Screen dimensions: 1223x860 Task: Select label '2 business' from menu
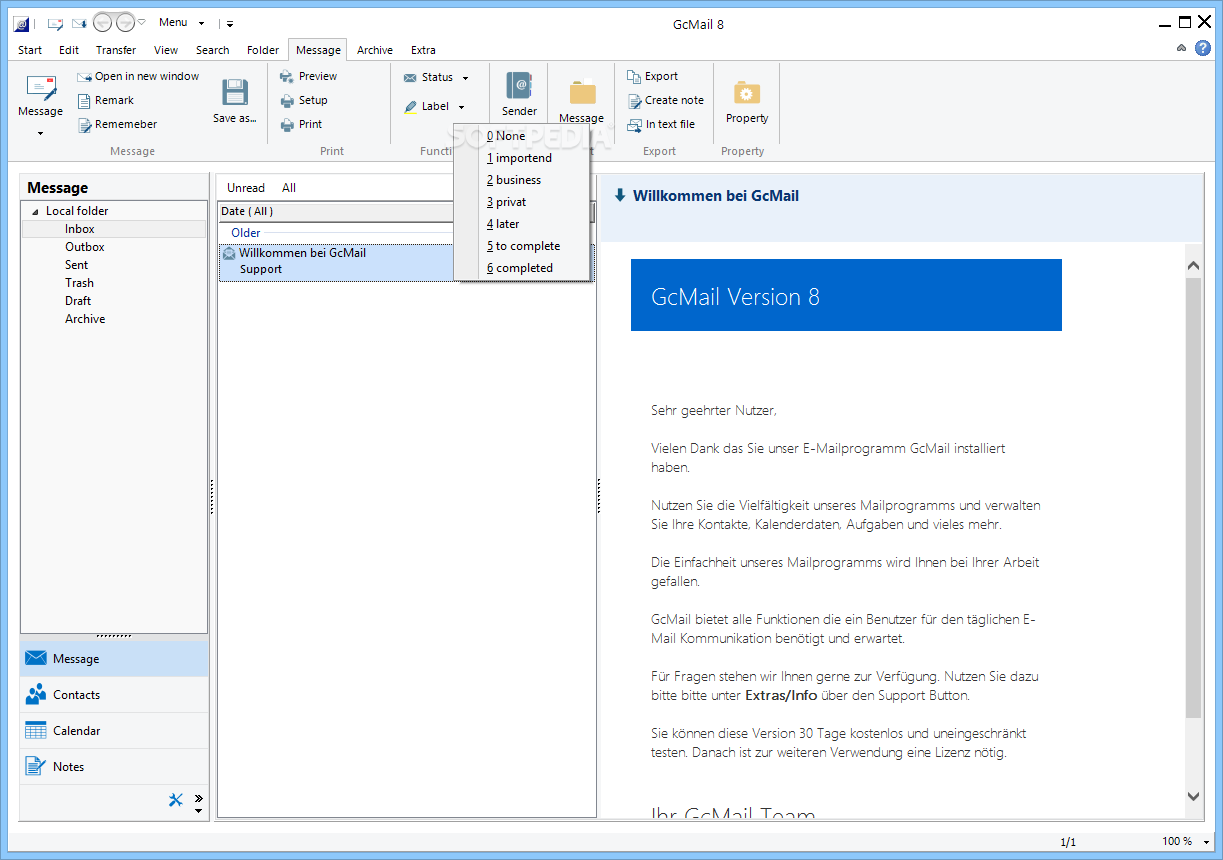pyautogui.click(x=521, y=180)
